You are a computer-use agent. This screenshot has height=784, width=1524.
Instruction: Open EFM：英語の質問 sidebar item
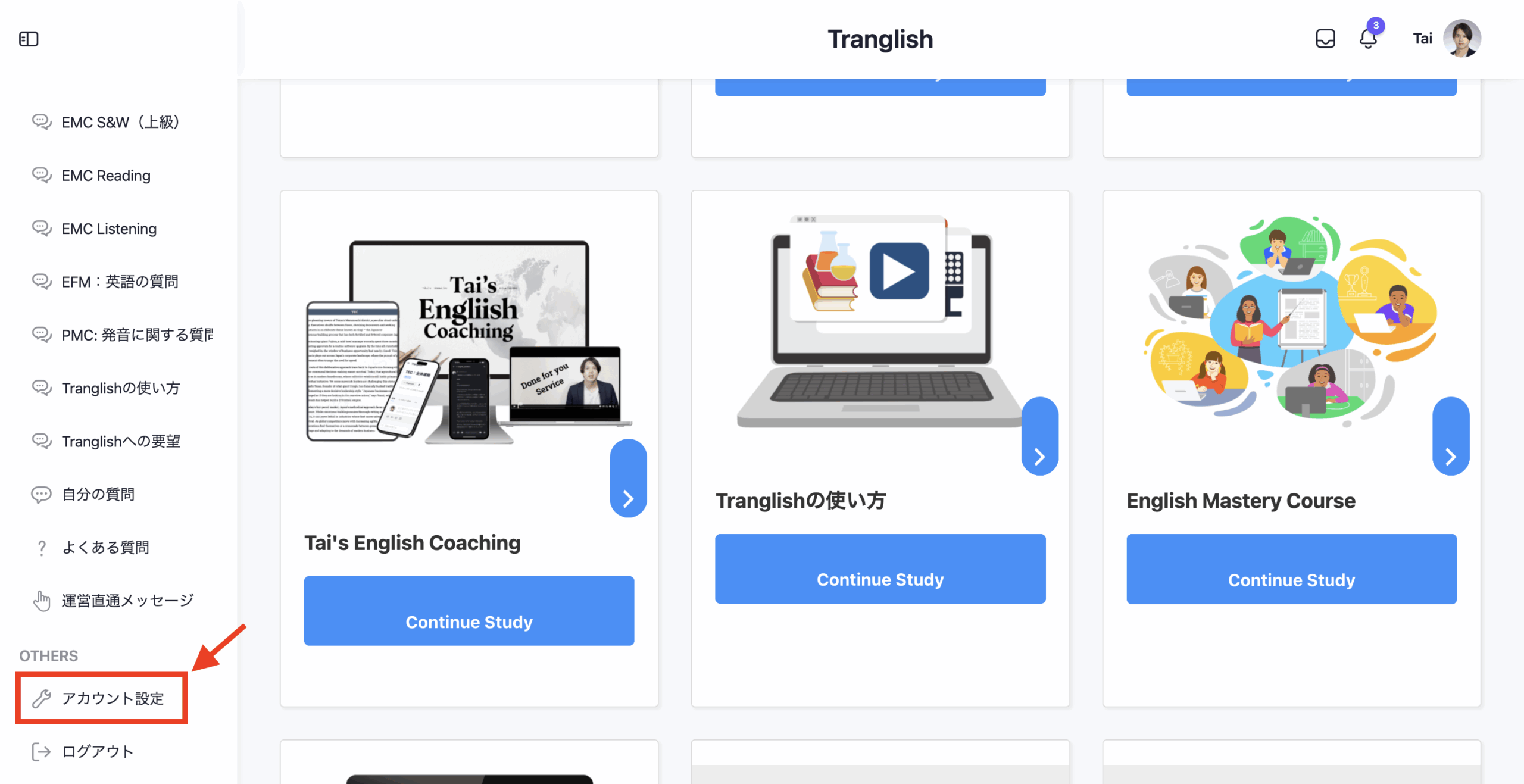click(119, 282)
